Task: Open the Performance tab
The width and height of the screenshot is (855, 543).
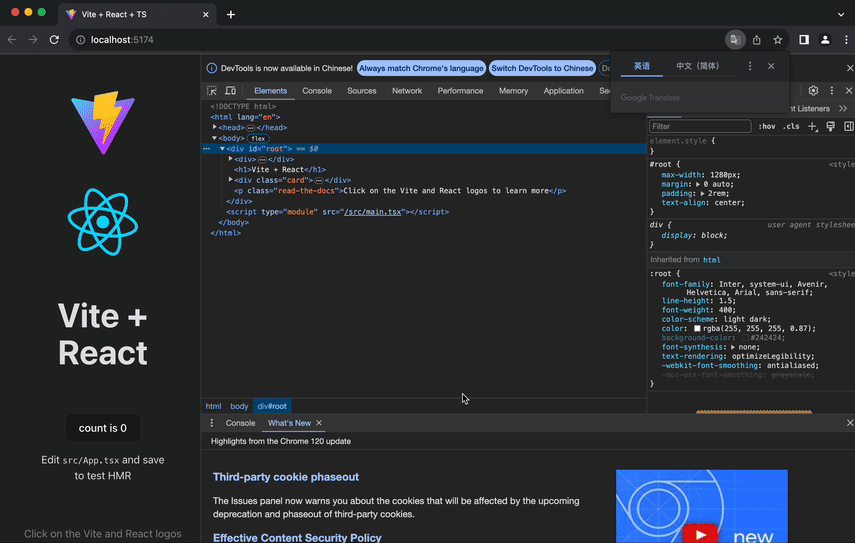Action: click(460, 91)
